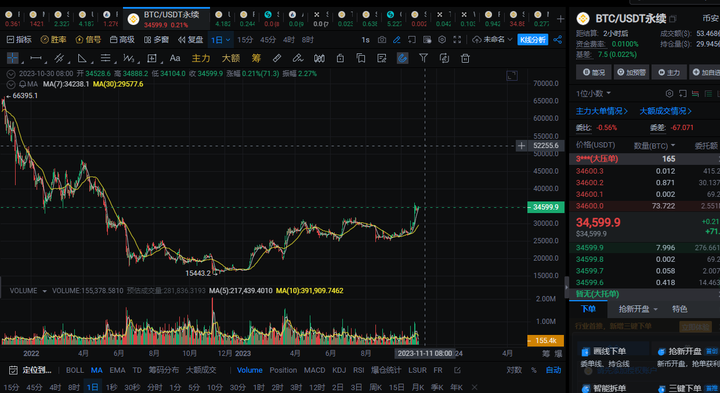Toggle the EMA overlay indicator
This screenshot has height=393, width=720.
coord(117,370)
